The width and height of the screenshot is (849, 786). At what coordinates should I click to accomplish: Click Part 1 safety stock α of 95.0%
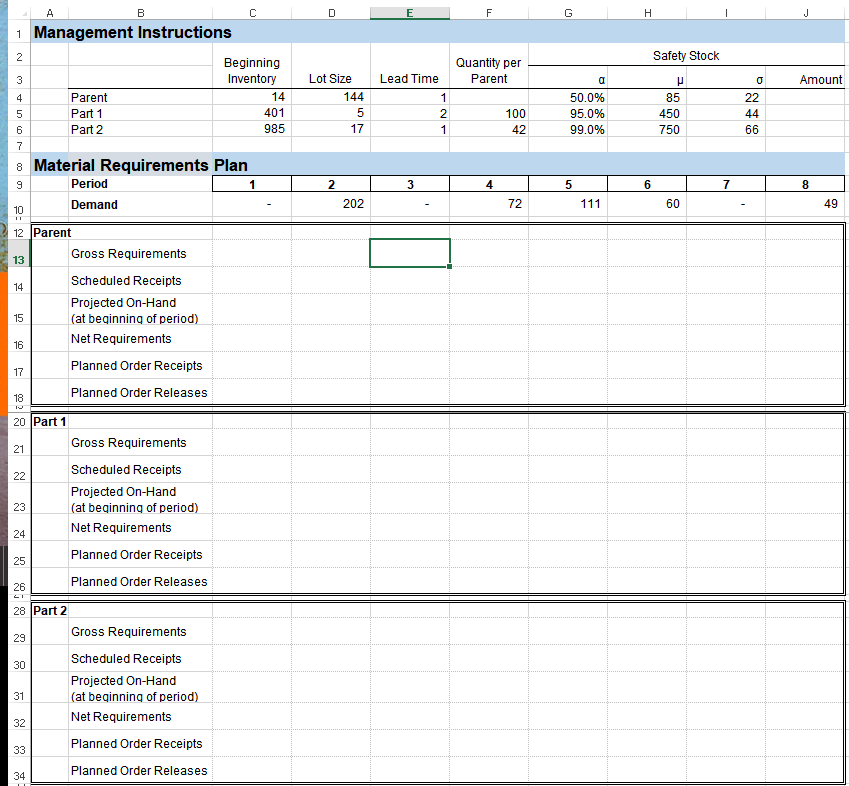pos(567,113)
